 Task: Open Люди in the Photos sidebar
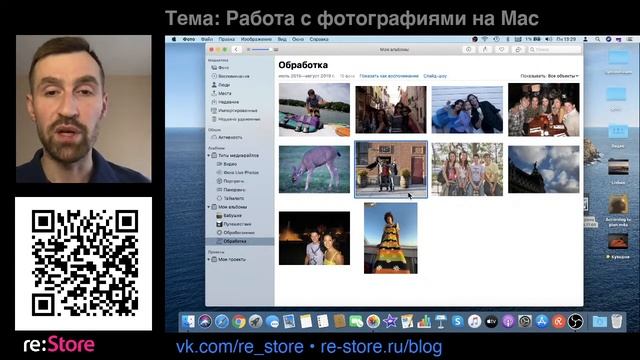click(x=224, y=85)
